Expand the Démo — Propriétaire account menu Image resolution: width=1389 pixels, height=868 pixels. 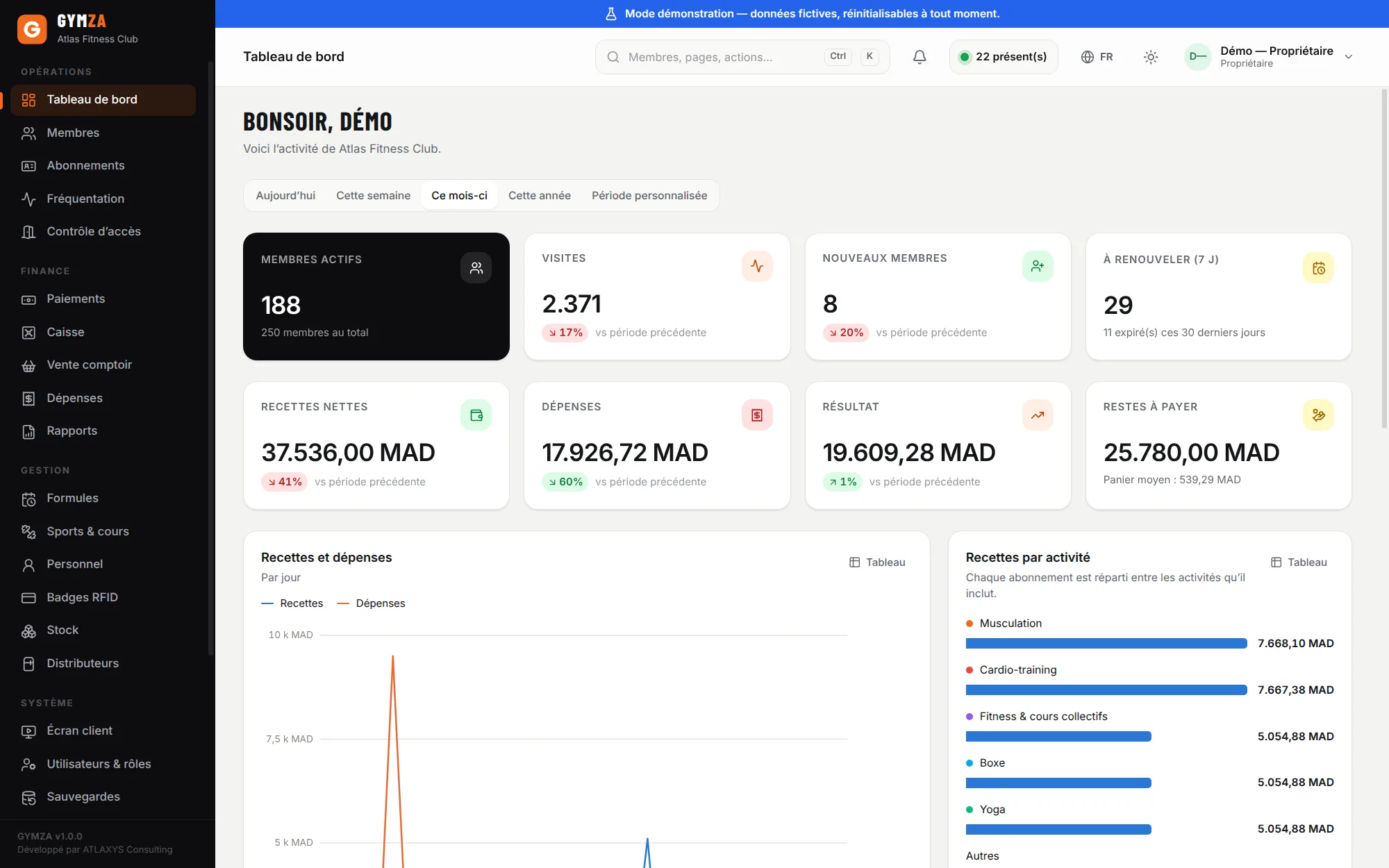coord(1269,57)
